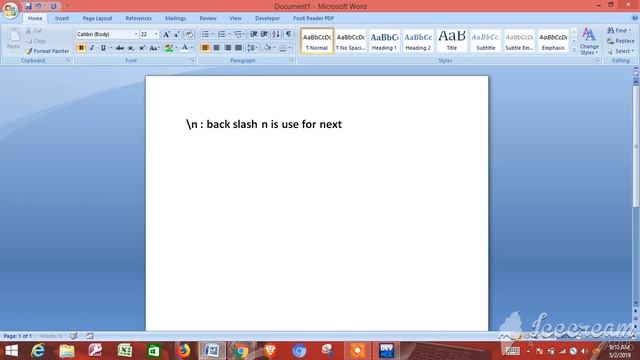Increase paragraph indent
Screen dimensions: 640x360
tap(264, 34)
